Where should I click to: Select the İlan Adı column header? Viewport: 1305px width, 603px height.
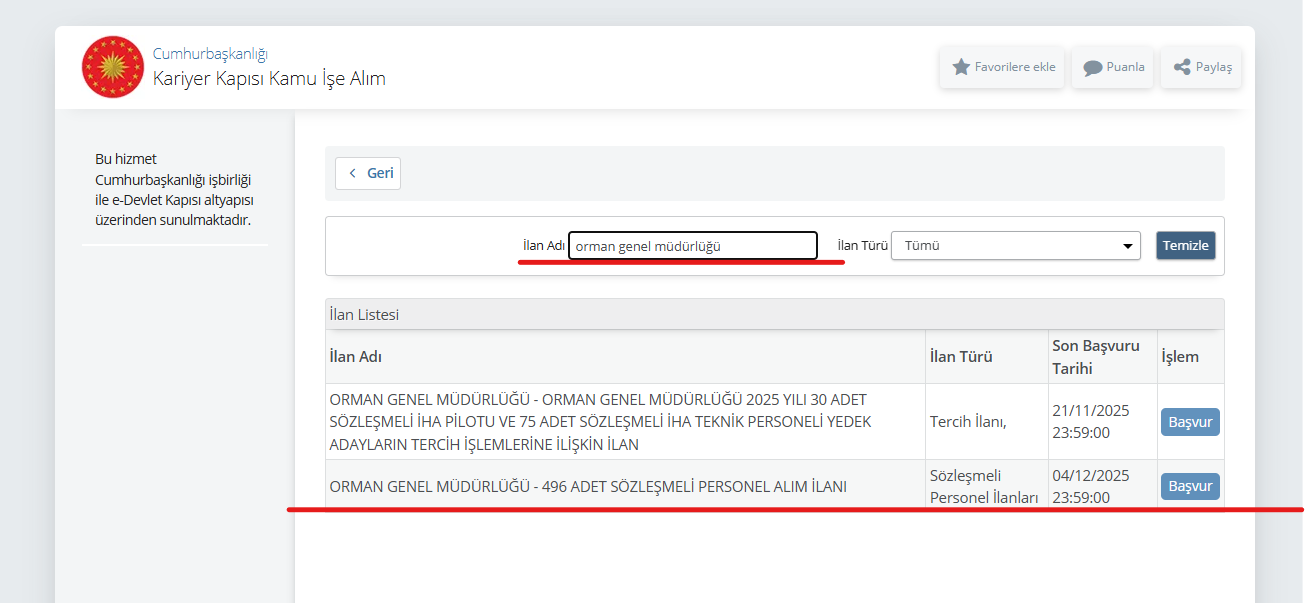(356, 357)
